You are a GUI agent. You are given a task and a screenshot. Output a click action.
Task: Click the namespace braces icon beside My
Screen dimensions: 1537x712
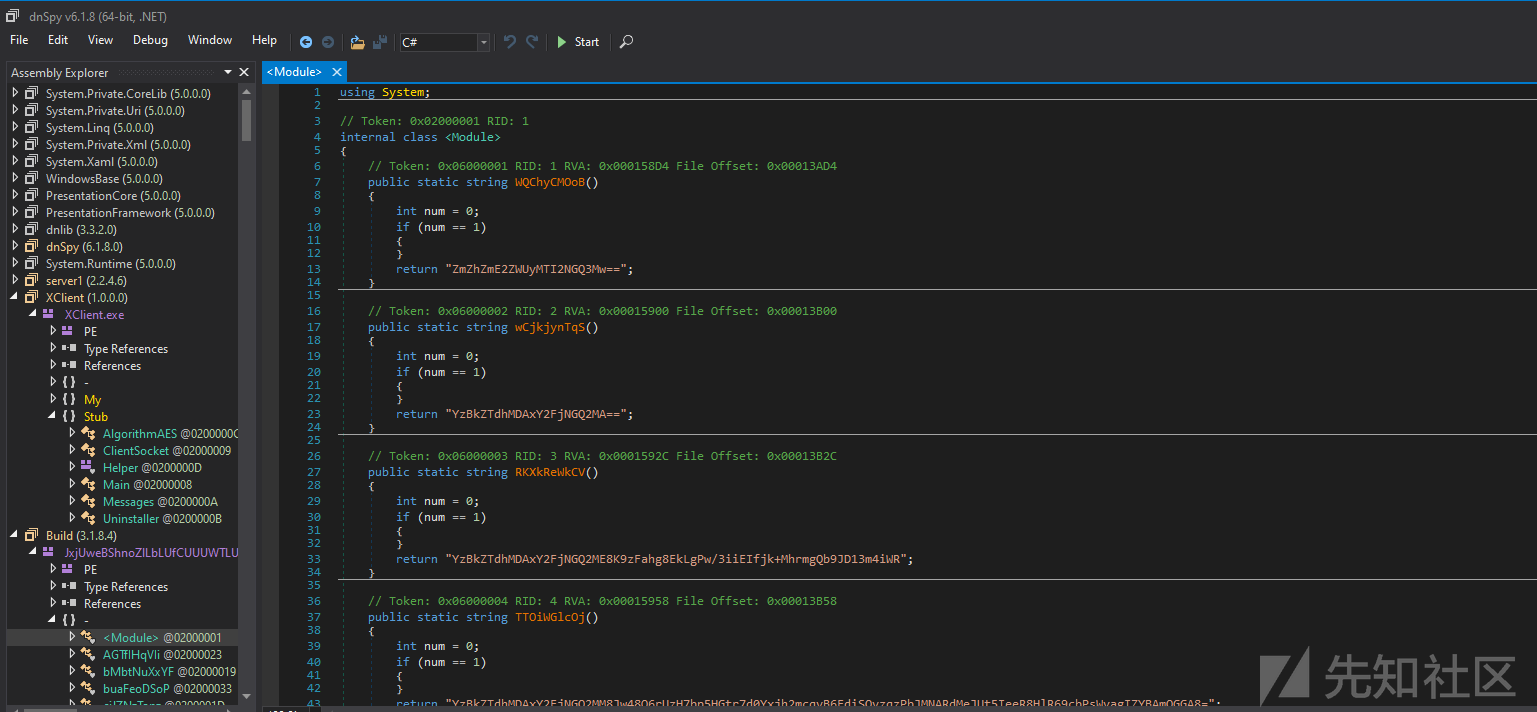(69, 400)
